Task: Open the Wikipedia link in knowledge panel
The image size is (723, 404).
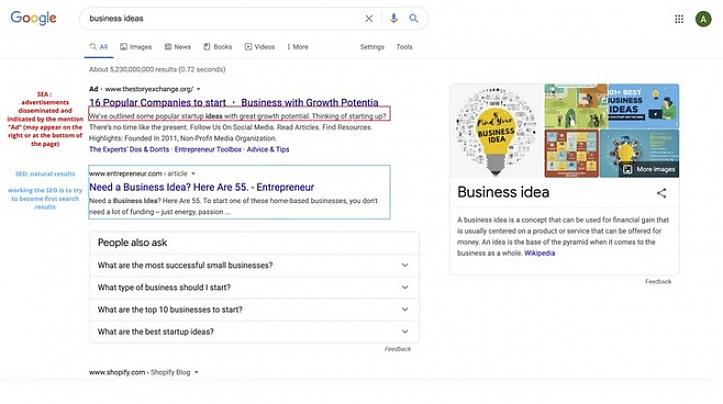Action: coord(540,253)
